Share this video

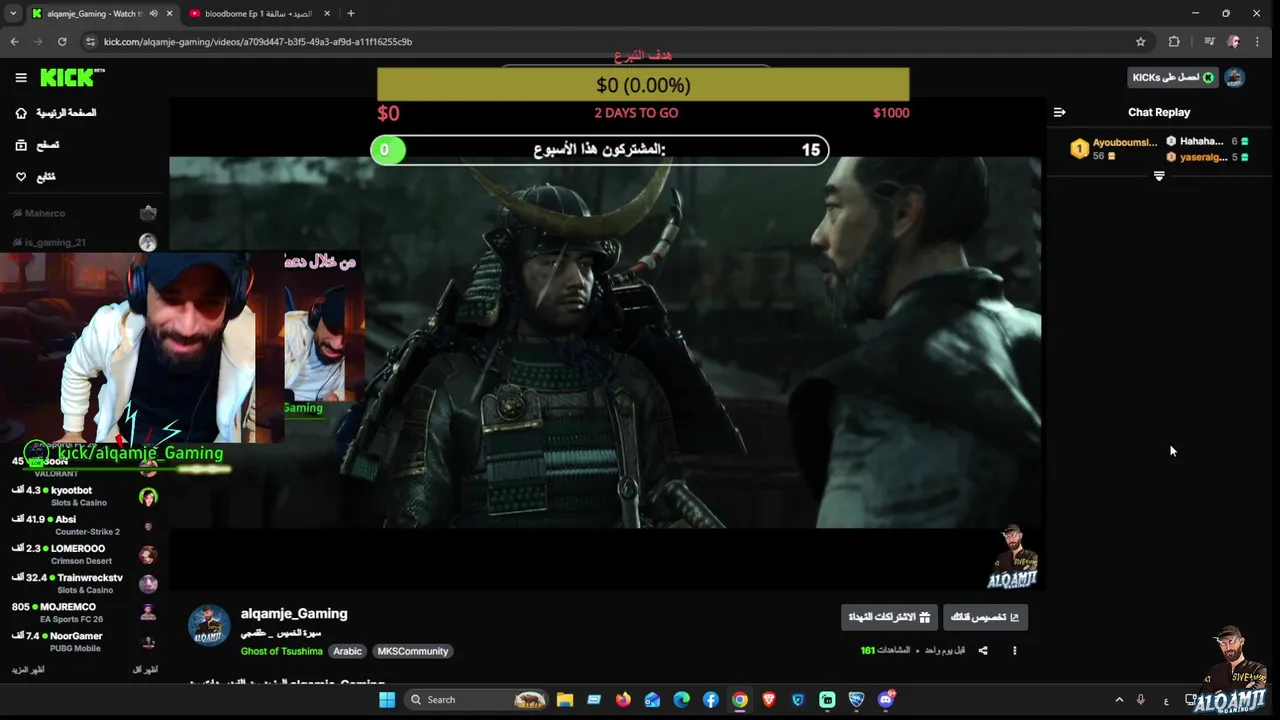point(983,651)
